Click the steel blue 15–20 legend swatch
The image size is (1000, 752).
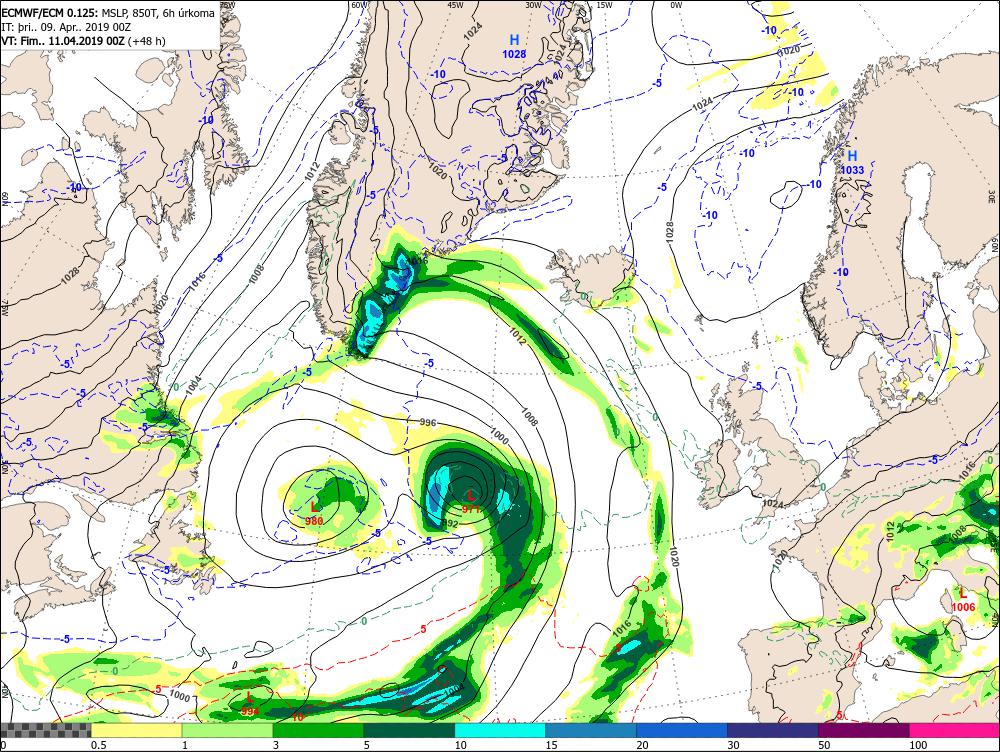coord(591,730)
